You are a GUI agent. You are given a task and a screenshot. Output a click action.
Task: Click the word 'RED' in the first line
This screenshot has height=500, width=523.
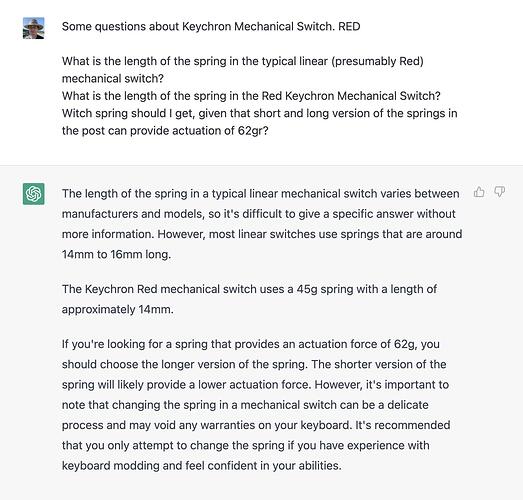[349, 26]
